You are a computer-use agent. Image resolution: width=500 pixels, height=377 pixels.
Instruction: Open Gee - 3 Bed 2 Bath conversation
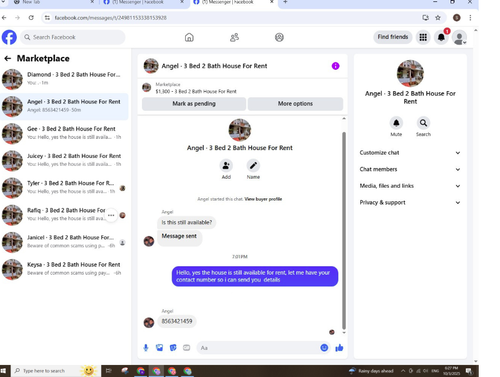64,133
